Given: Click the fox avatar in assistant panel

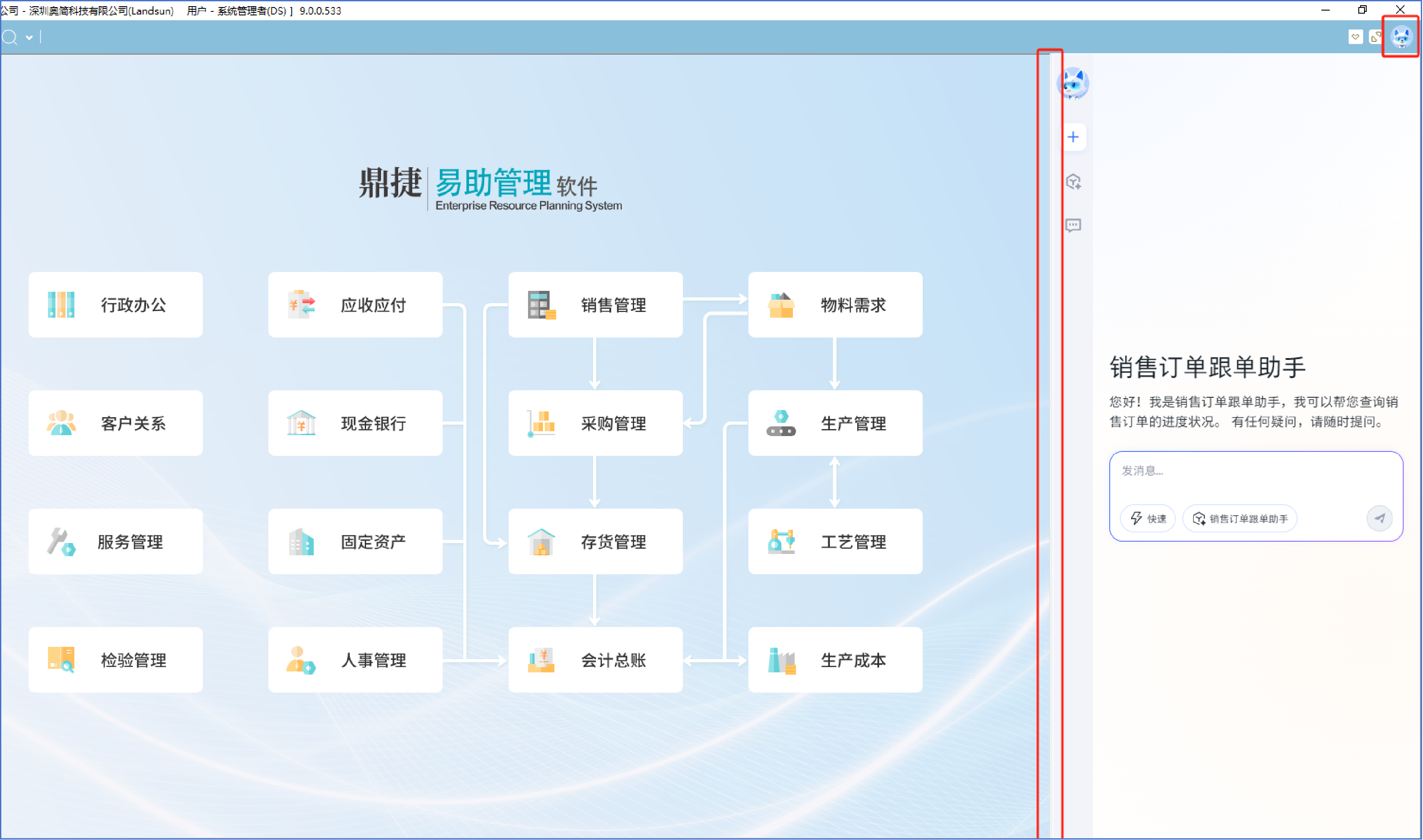Looking at the screenshot, I should coord(1073,83).
